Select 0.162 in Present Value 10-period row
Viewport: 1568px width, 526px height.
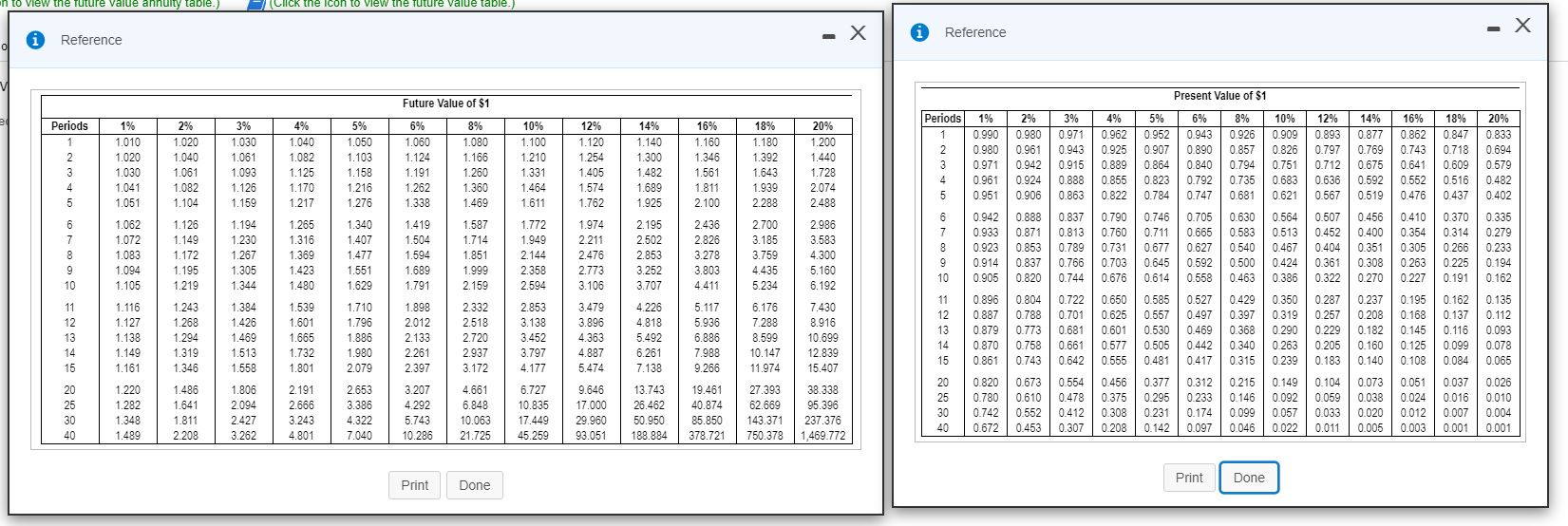point(1499,278)
